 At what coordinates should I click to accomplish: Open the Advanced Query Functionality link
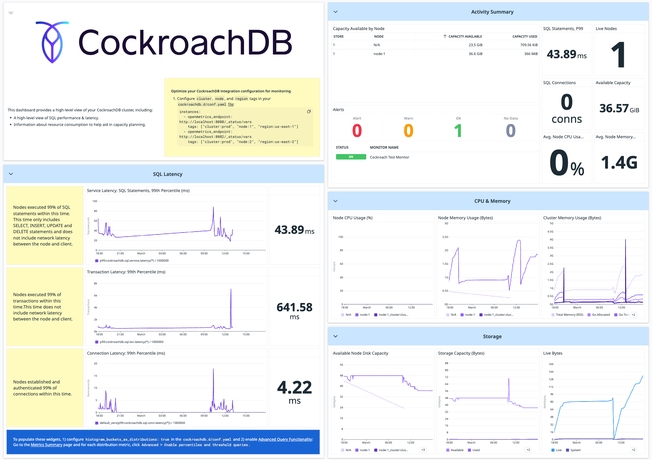(285, 439)
